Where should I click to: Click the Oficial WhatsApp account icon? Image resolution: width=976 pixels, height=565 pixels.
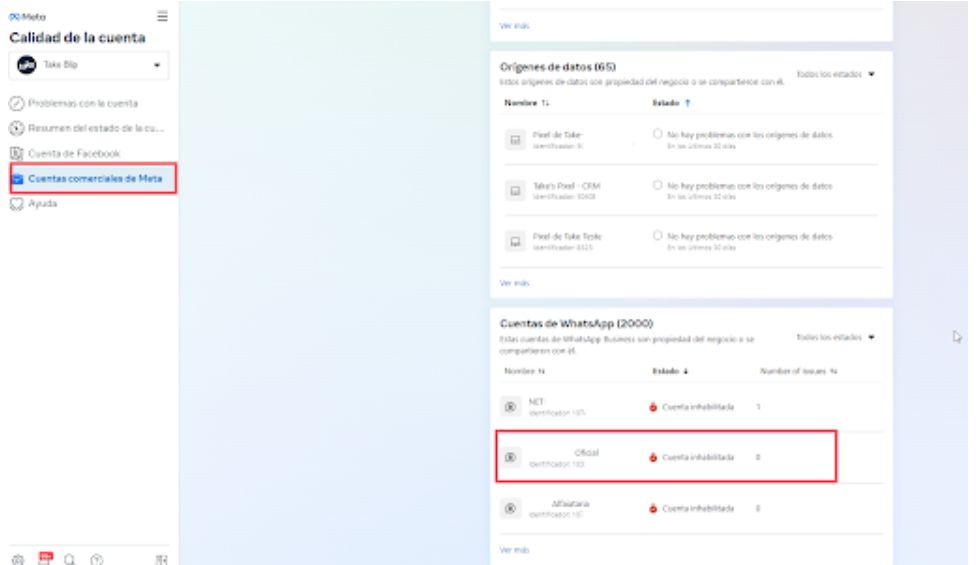click(510, 457)
